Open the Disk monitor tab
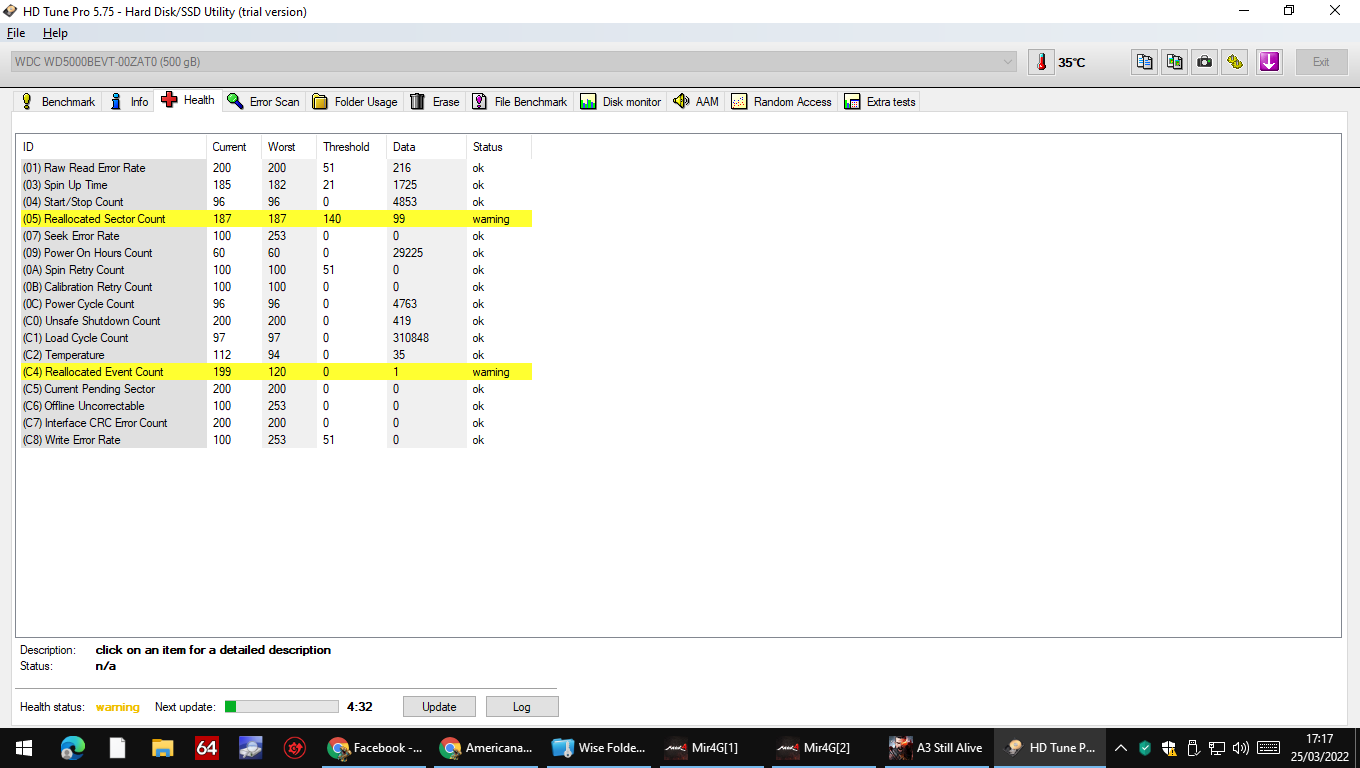Viewport: 1360px width, 768px height. 620,102
